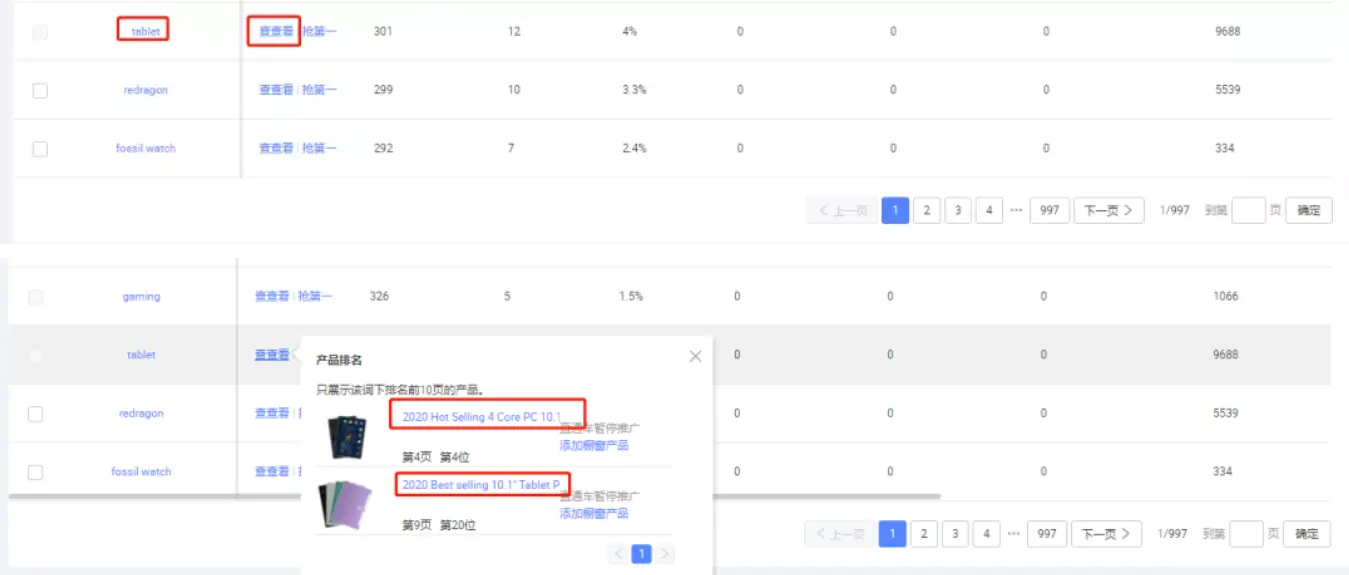The height and width of the screenshot is (575, 1349).
Task: Click 查查看 for tablet in the upper table
Action: click(x=275, y=32)
